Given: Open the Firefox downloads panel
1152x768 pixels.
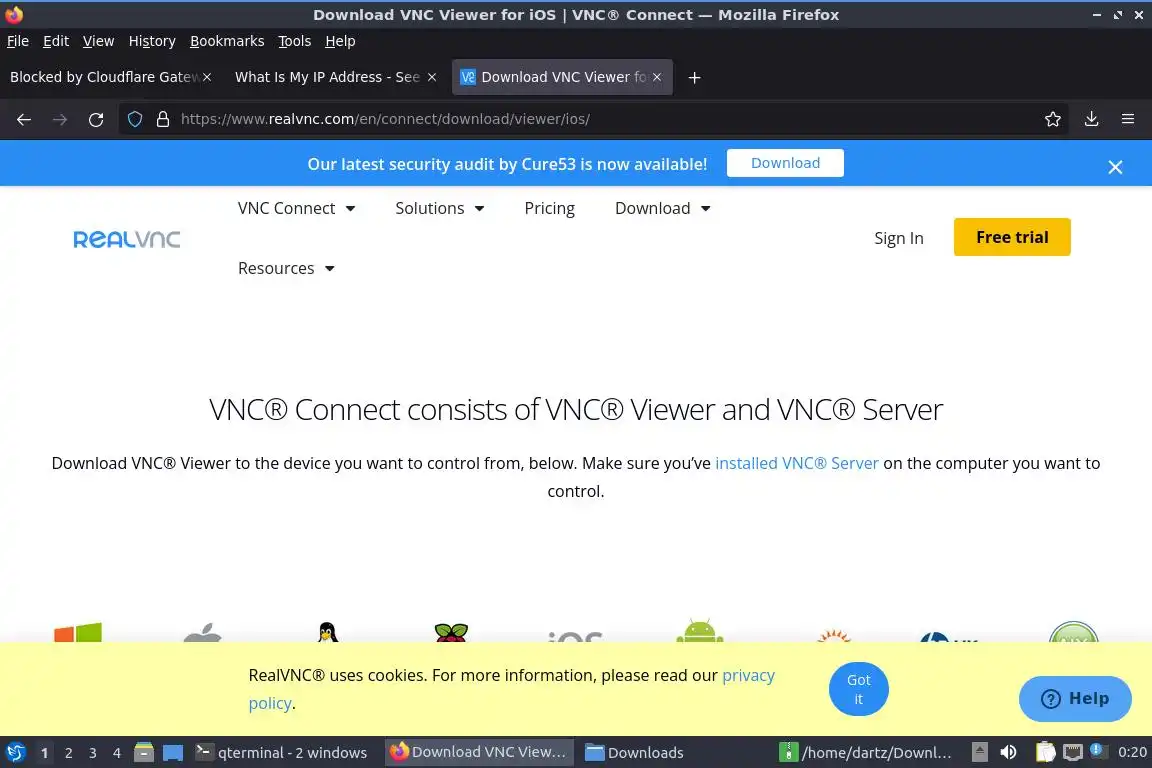Looking at the screenshot, I should (1092, 119).
